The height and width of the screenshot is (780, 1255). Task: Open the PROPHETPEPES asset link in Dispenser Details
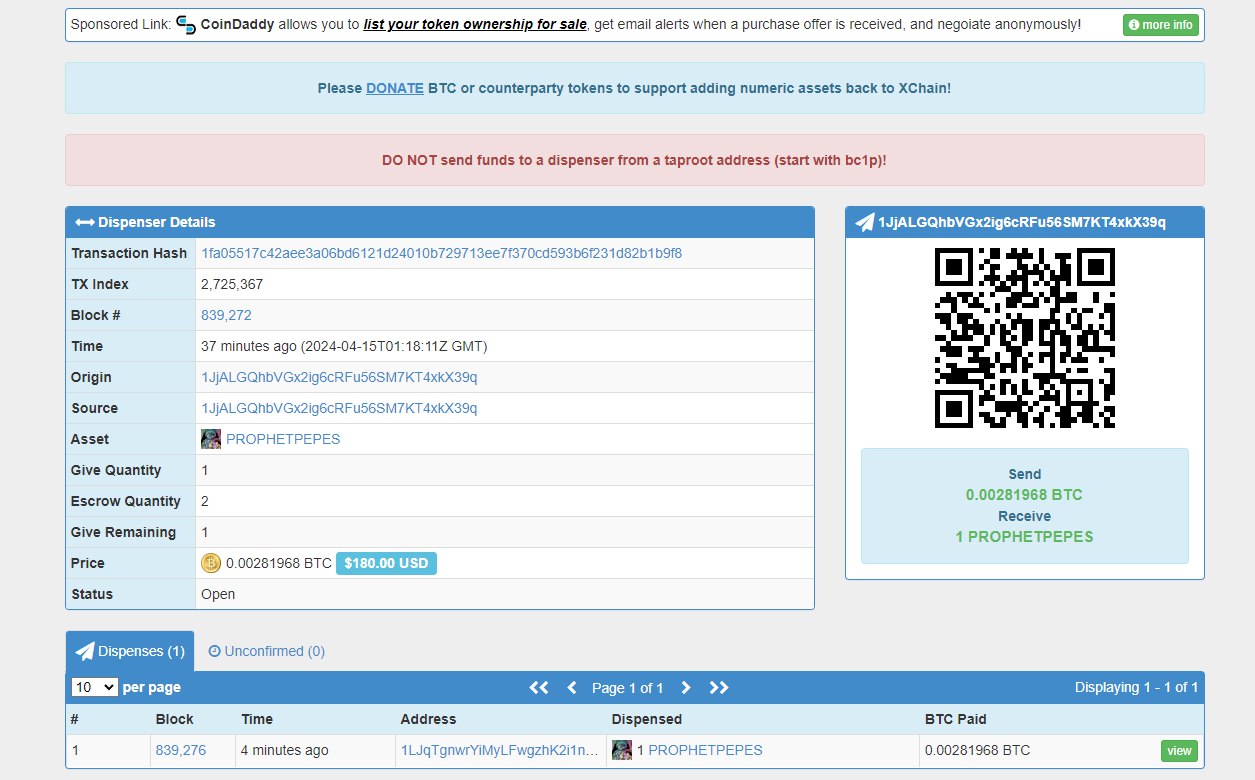pyautogui.click(x=283, y=439)
